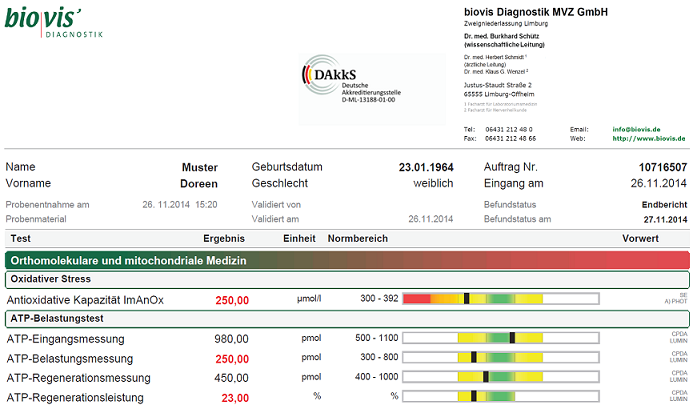This screenshot has width=697, height=413.
Task: Select the birth date 23.01.1964
Action: [426, 167]
